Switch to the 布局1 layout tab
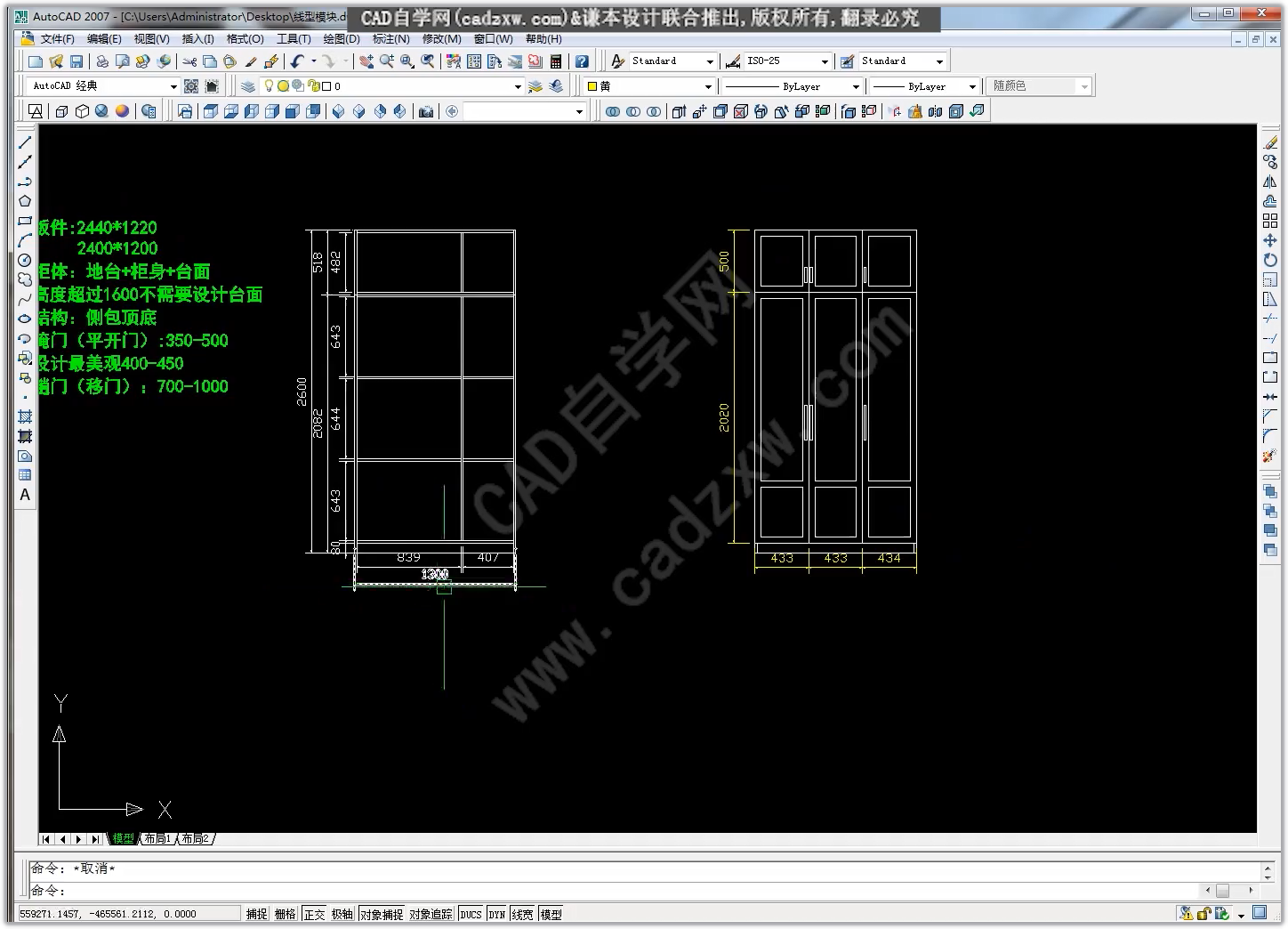The width and height of the screenshot is (1288, 929). click(x=157, y=839)
